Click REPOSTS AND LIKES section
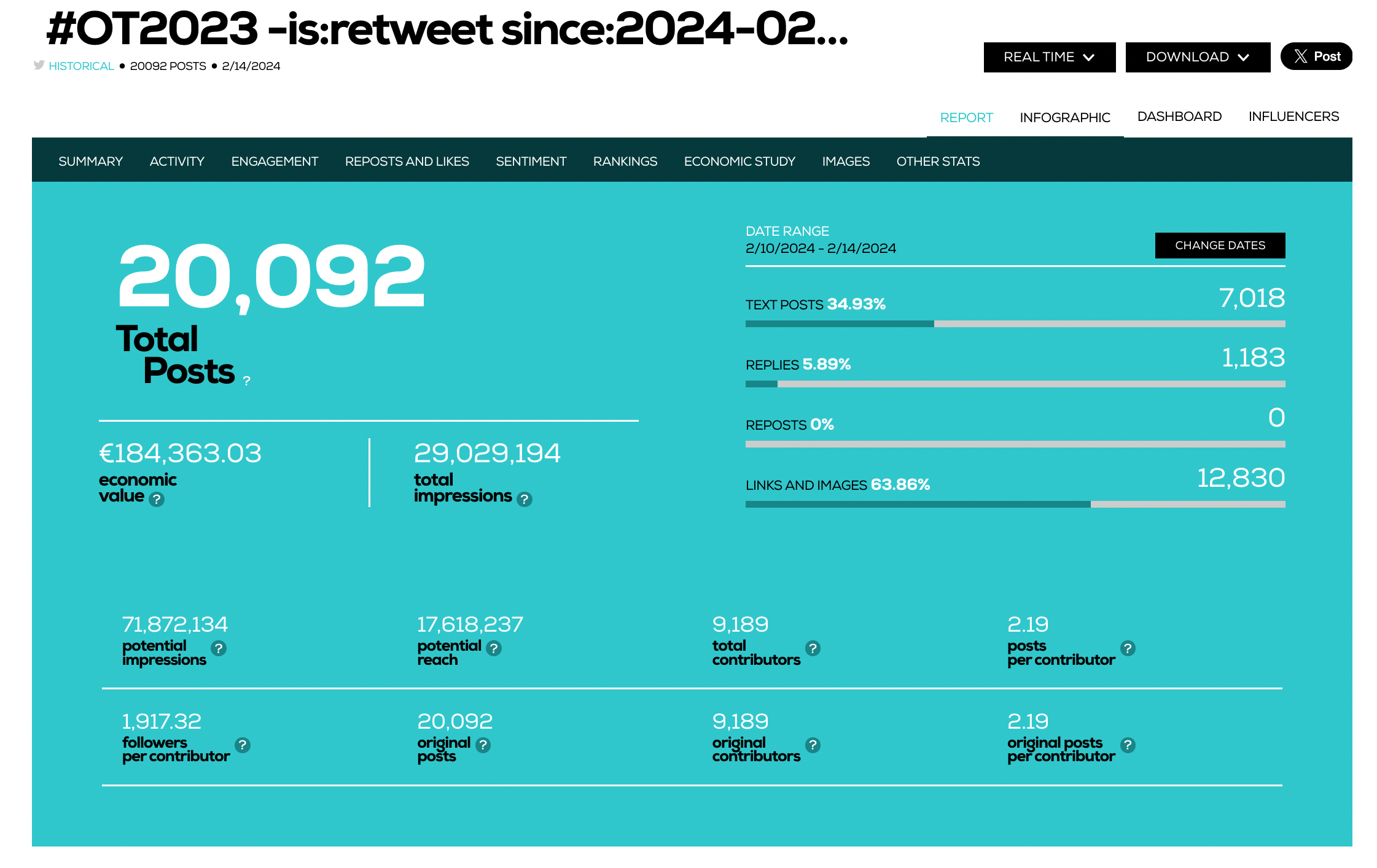 point(407,161)
